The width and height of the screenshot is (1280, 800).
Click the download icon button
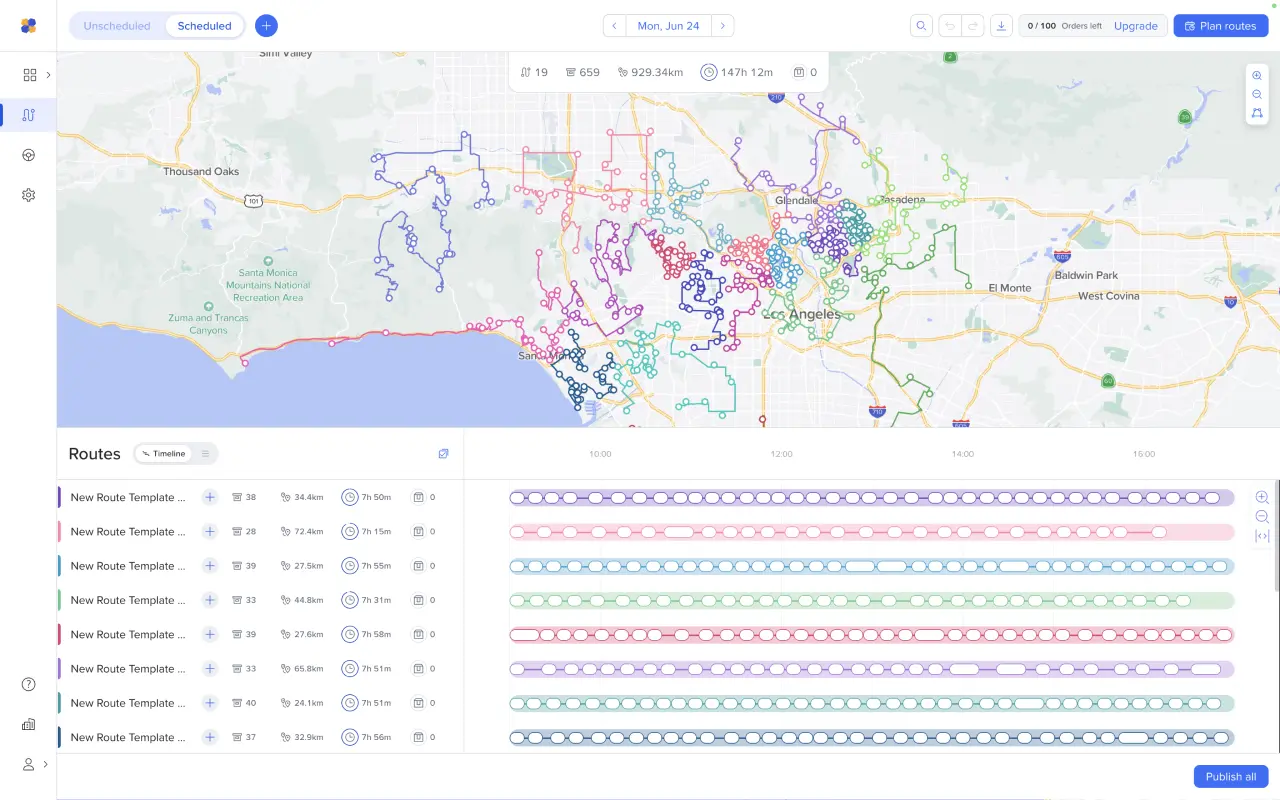[x=1002, y=26]
